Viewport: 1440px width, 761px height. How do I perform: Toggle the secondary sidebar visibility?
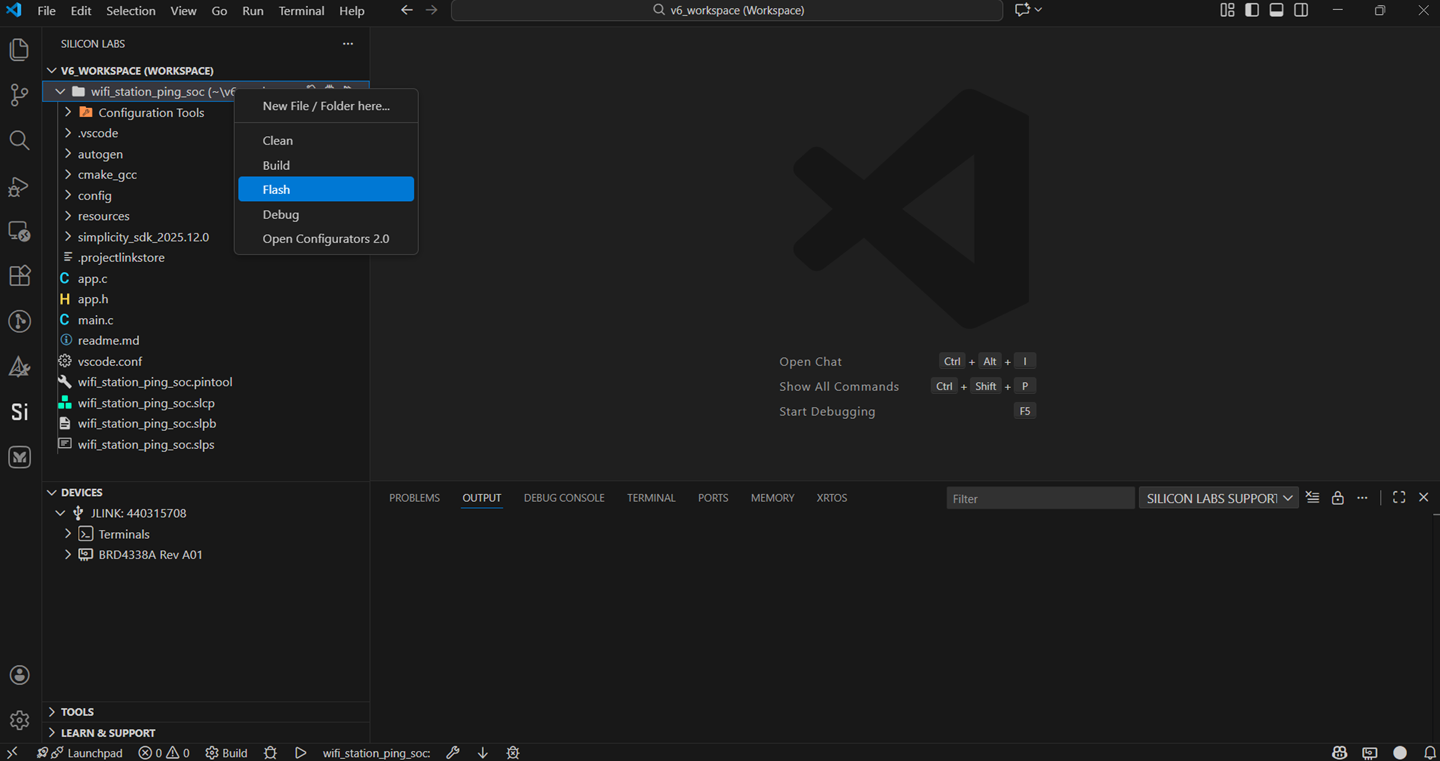point(1300,10)
